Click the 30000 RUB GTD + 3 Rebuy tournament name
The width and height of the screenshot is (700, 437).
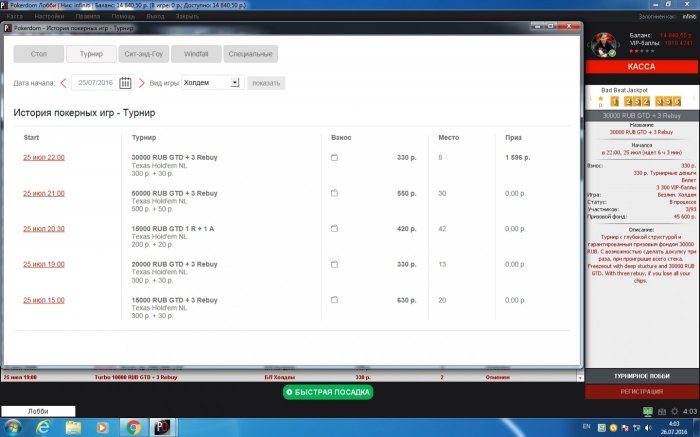[174, 158]
